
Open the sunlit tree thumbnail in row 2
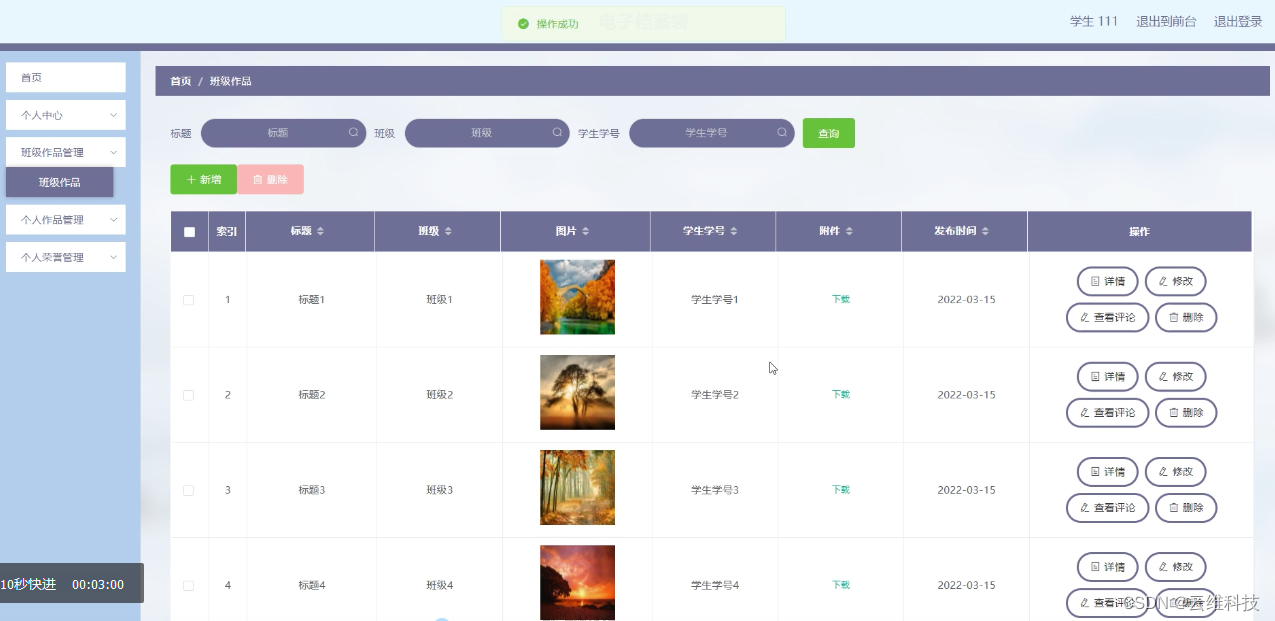click(577, 392)
